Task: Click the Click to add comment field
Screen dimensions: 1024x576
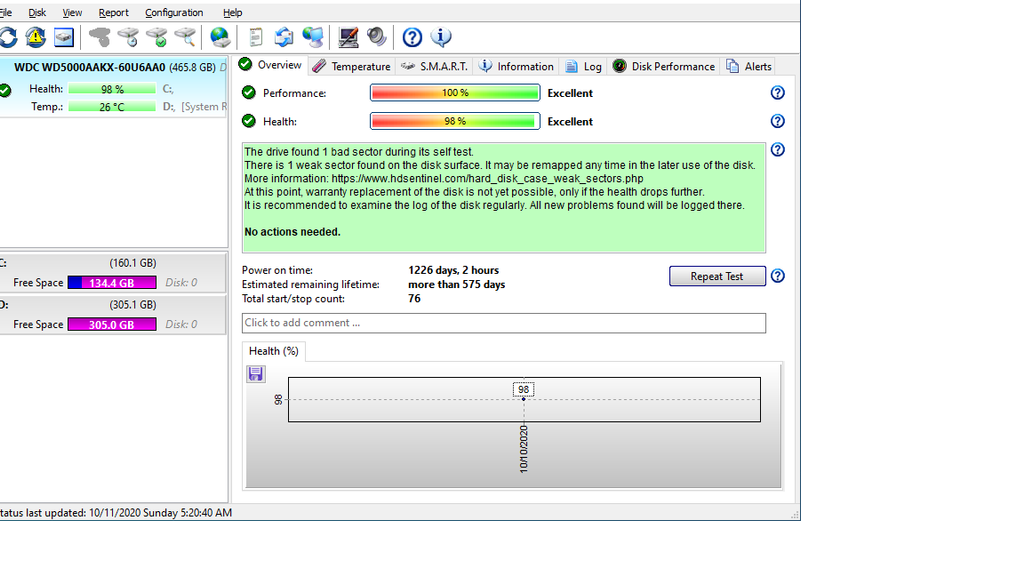Action: coord(504,323)
